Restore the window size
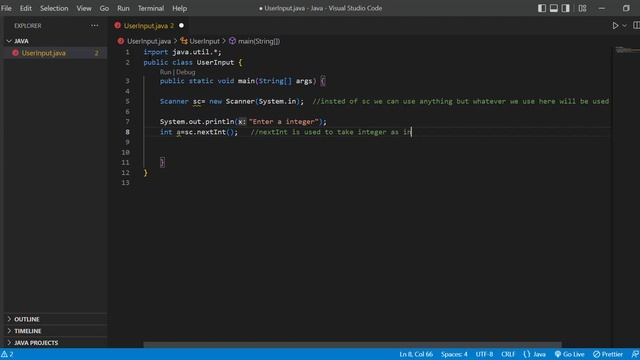This screenshot has width=640, height=360. [x=626, y=8]
